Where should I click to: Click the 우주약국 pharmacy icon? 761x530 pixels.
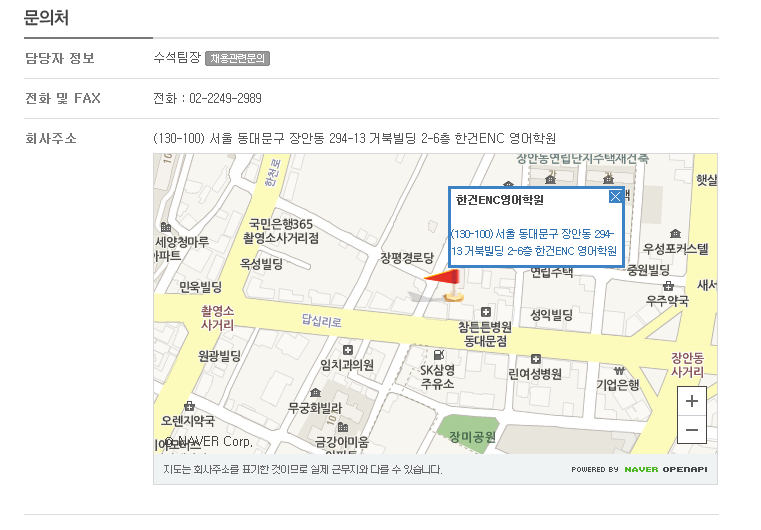pos(668,286)
